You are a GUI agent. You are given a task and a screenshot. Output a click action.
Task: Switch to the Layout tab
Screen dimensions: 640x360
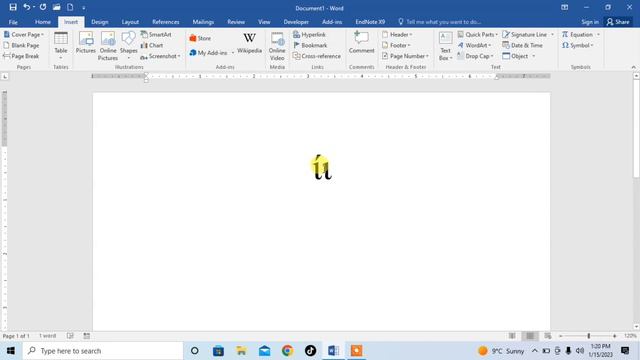(x=130, y=22)
